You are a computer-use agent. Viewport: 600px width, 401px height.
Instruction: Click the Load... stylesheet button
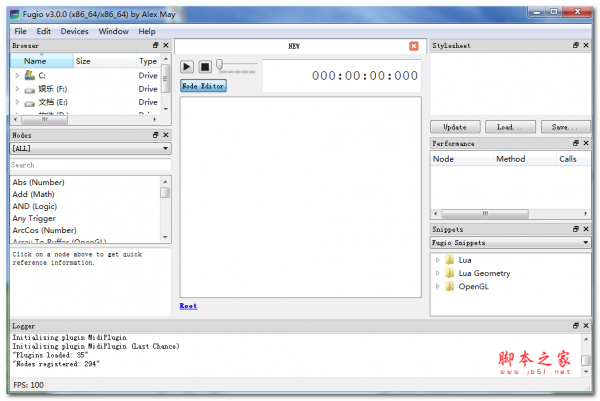tap(510, 127)
